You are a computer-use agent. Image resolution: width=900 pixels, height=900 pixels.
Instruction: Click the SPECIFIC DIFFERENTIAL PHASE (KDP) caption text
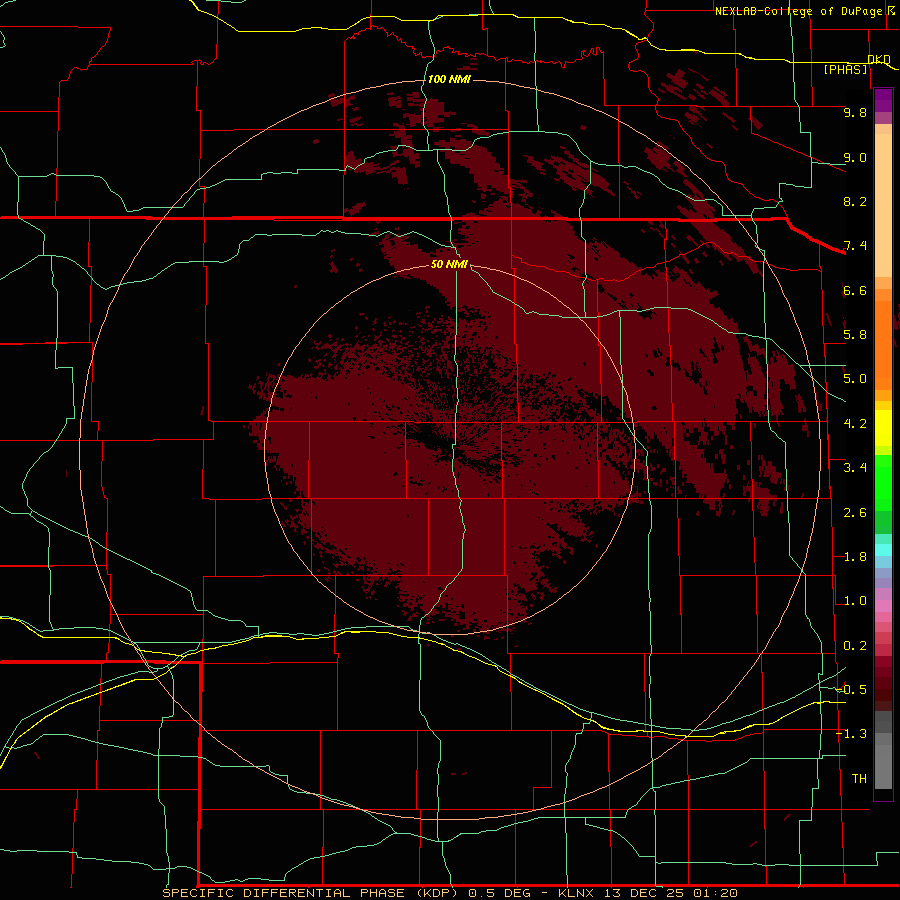pyautogui.click(x=310, y=893)
